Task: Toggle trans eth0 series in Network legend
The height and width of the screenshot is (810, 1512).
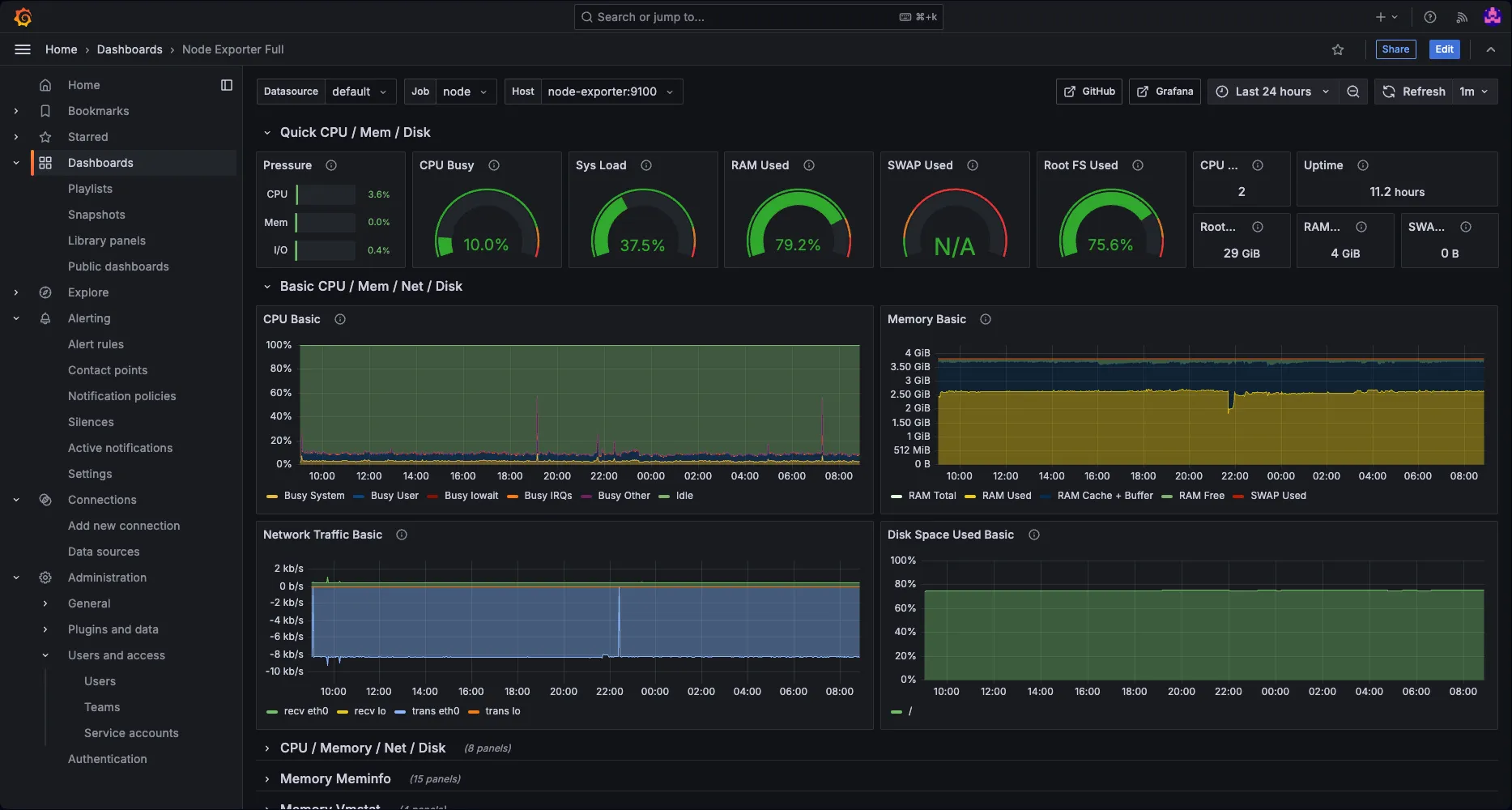Action: coord(436,711)
